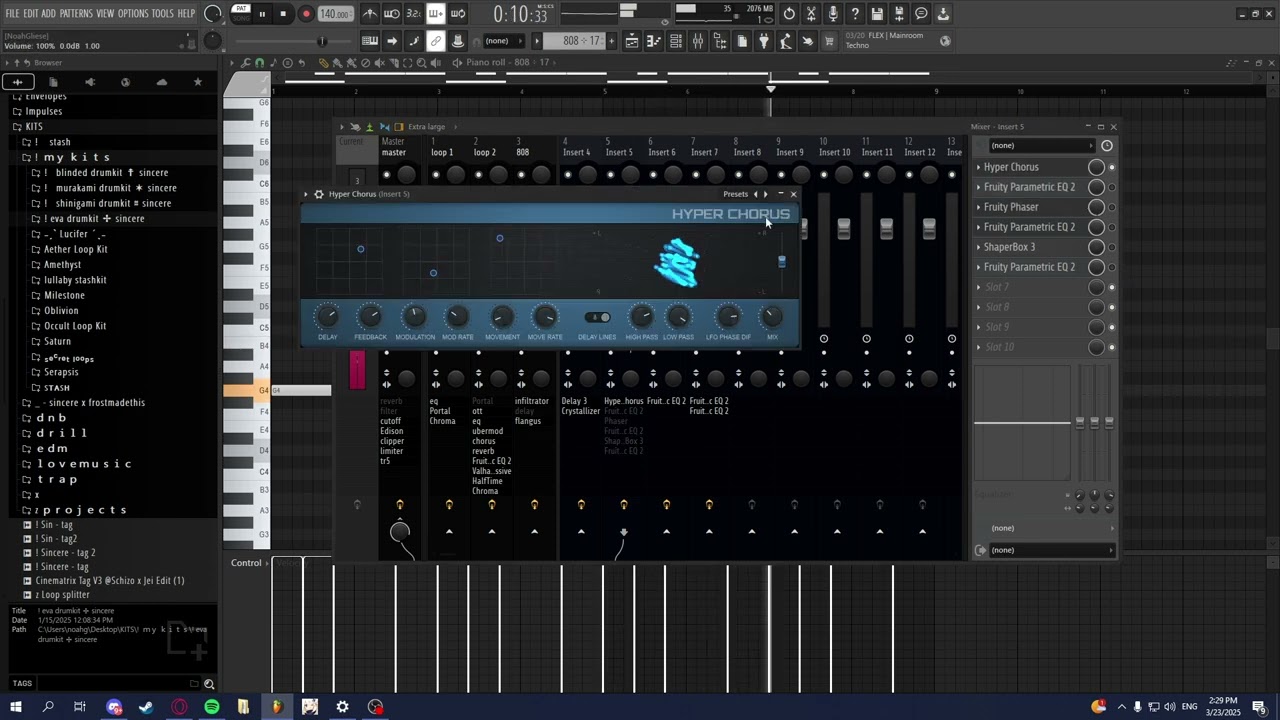Click the mixer latency clock icon

(1106, 145)
